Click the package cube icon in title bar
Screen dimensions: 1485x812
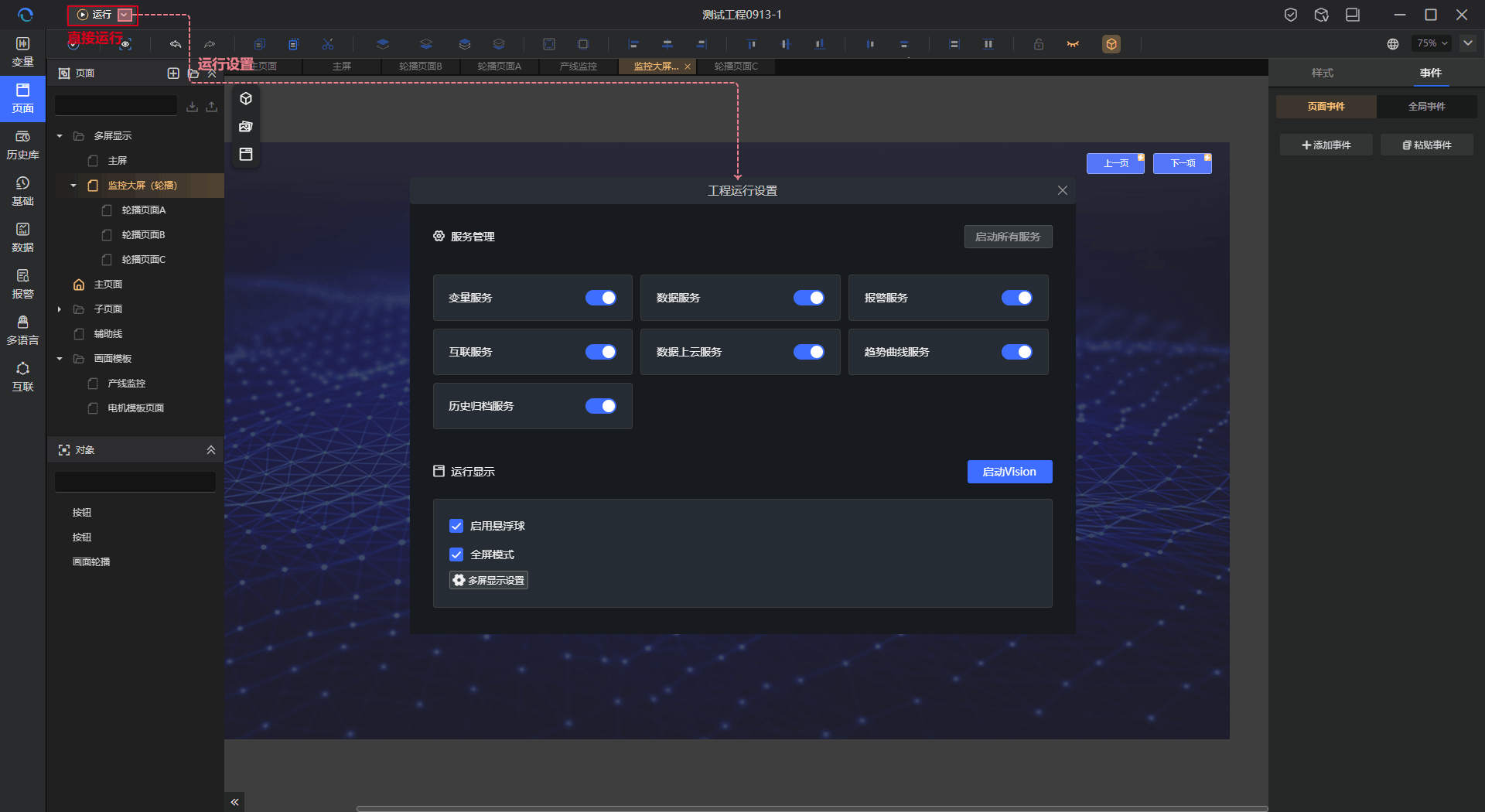click(x=1322, y=15)
